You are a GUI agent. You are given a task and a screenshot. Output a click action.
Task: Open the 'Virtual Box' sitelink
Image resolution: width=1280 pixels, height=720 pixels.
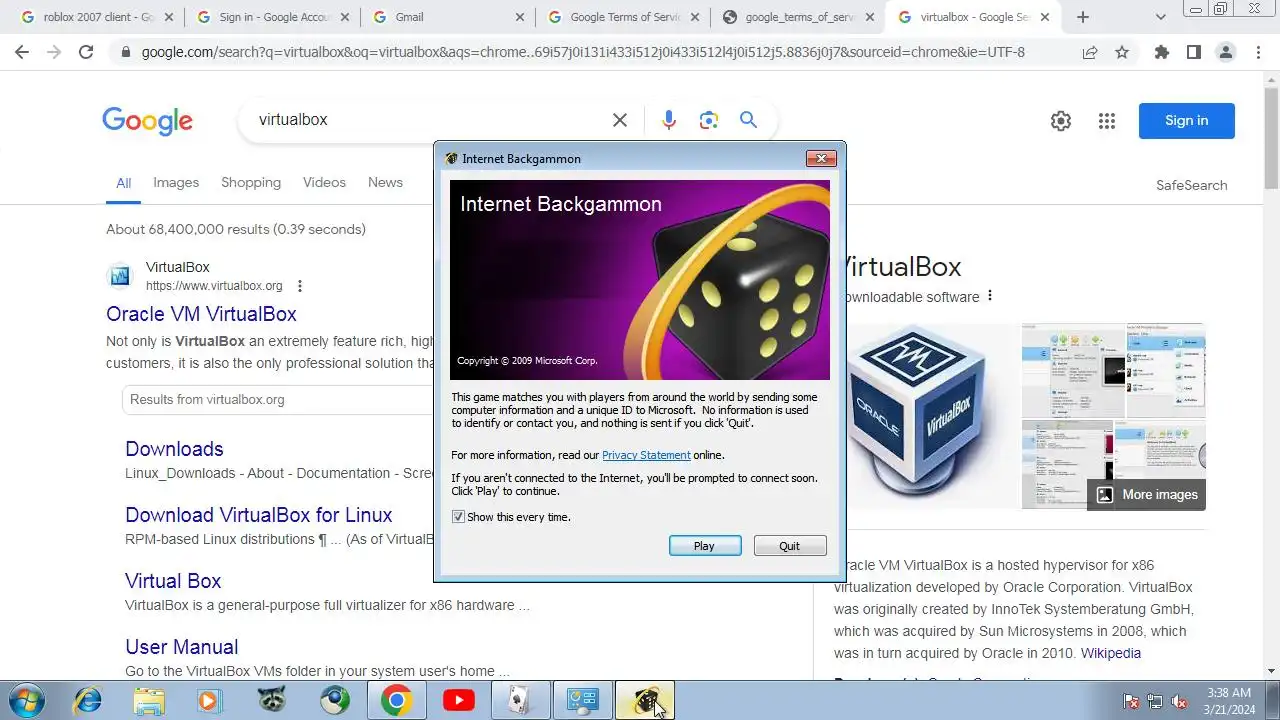(173, 581)
